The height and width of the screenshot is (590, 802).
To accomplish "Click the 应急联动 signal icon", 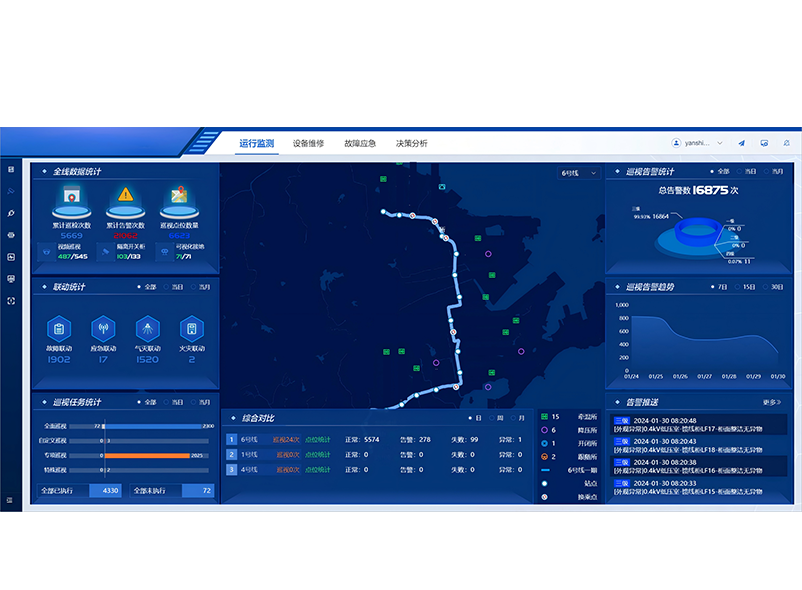I will tap(103, 329).
